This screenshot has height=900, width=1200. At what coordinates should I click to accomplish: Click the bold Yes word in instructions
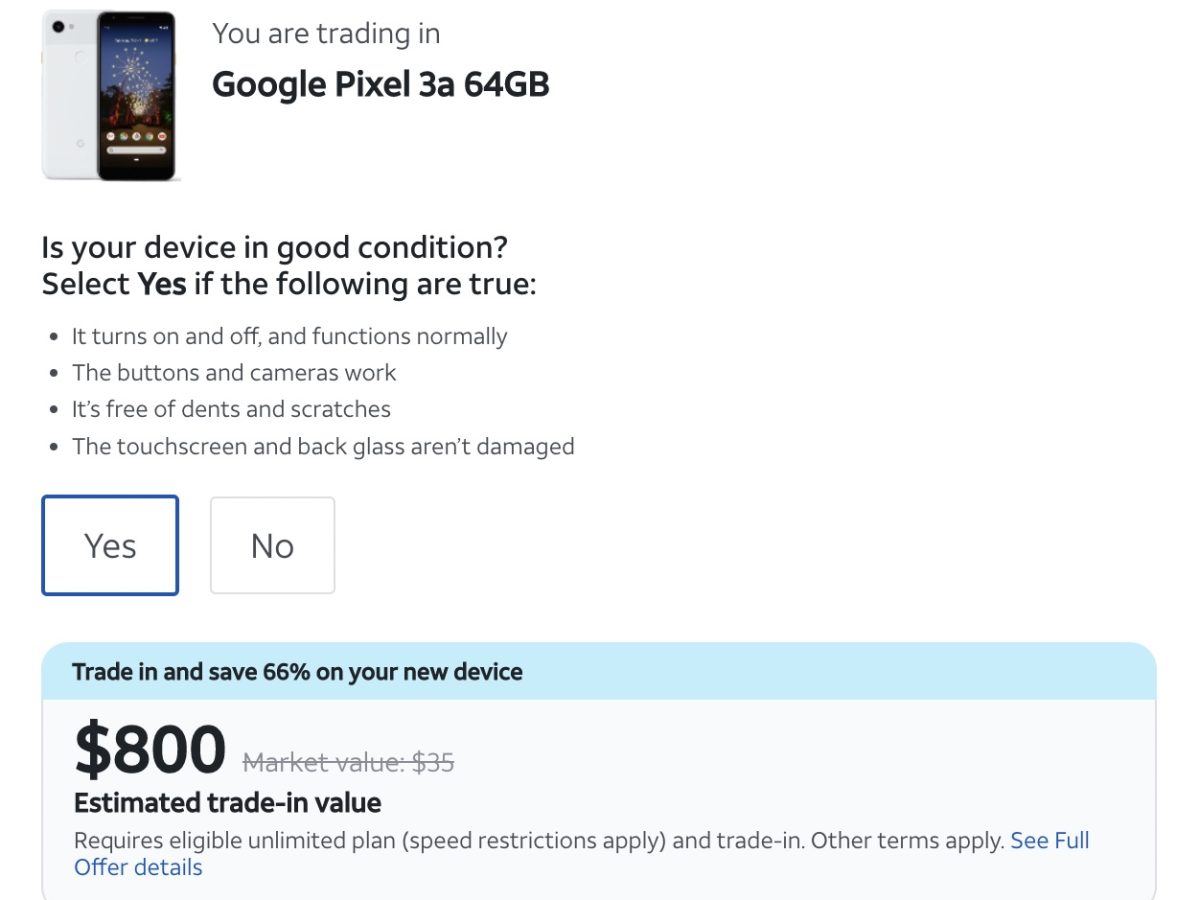[x=161, y=284]
